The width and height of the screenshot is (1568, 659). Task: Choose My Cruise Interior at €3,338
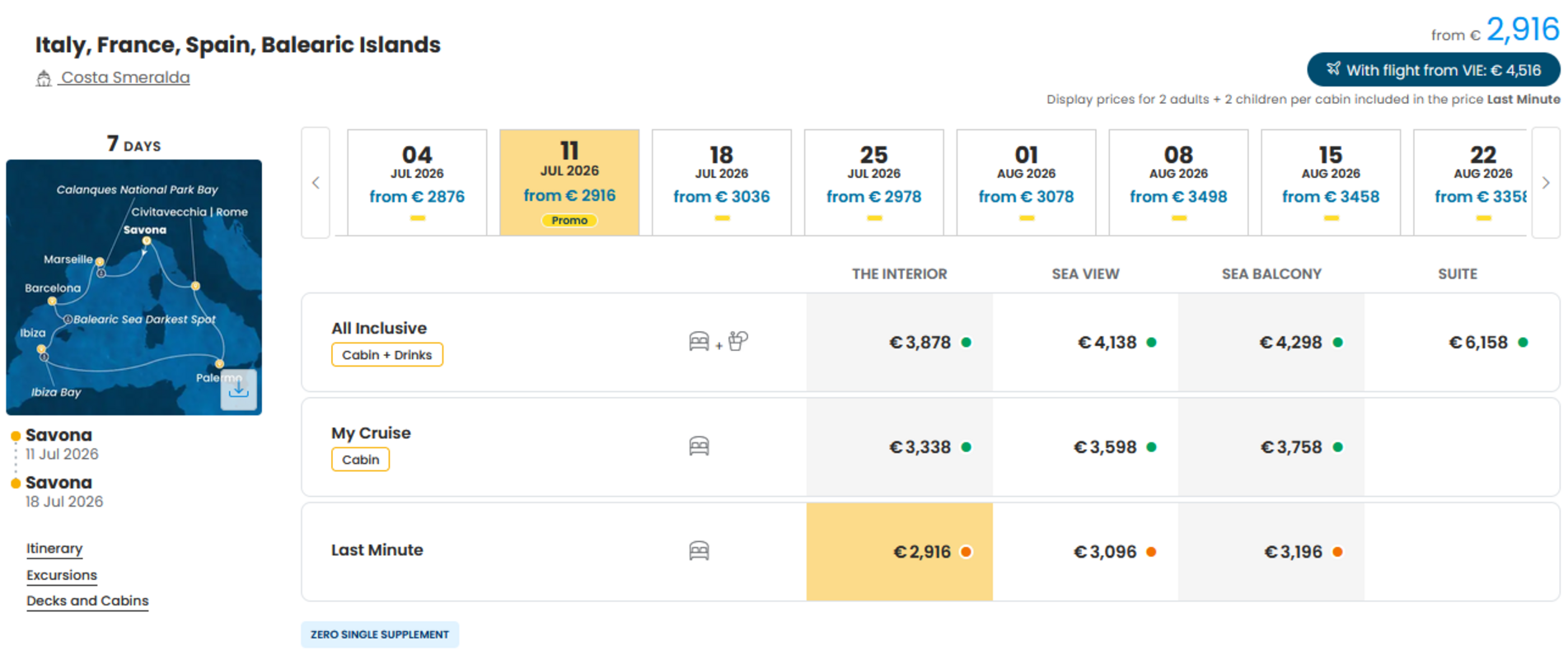pos(900,447)
